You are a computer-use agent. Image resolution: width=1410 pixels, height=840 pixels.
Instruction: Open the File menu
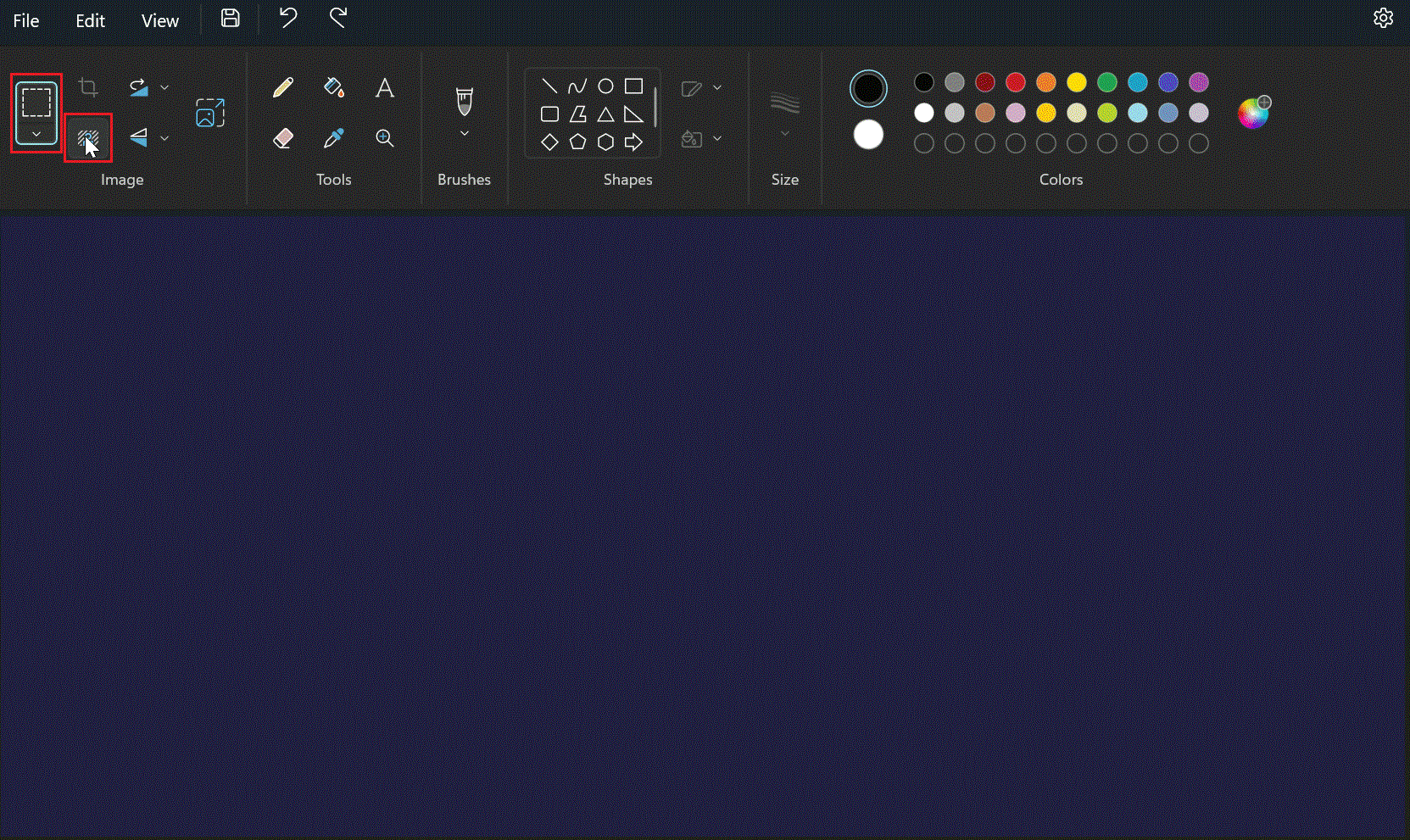click(25, 20)
